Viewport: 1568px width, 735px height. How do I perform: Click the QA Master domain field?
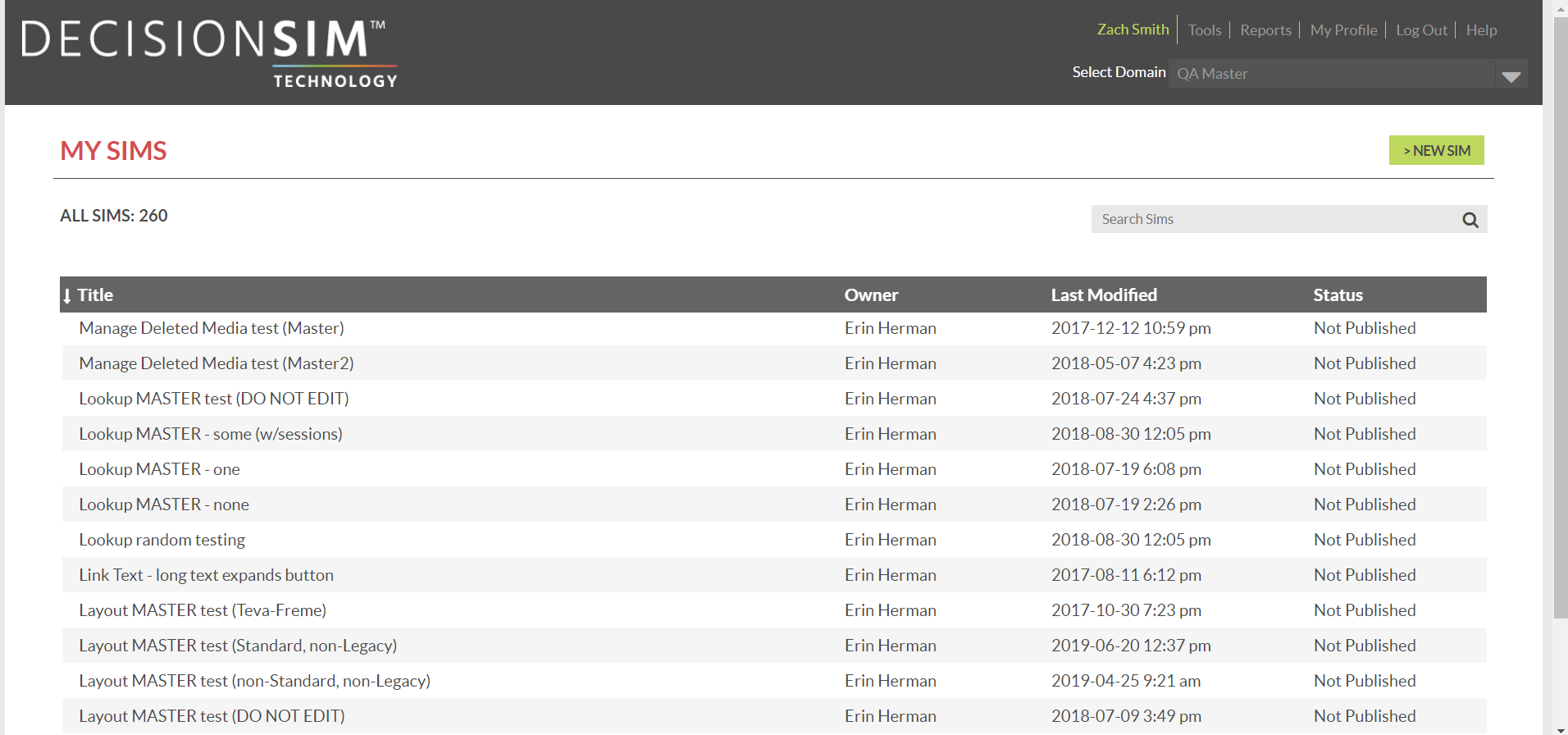point(1331,74)
